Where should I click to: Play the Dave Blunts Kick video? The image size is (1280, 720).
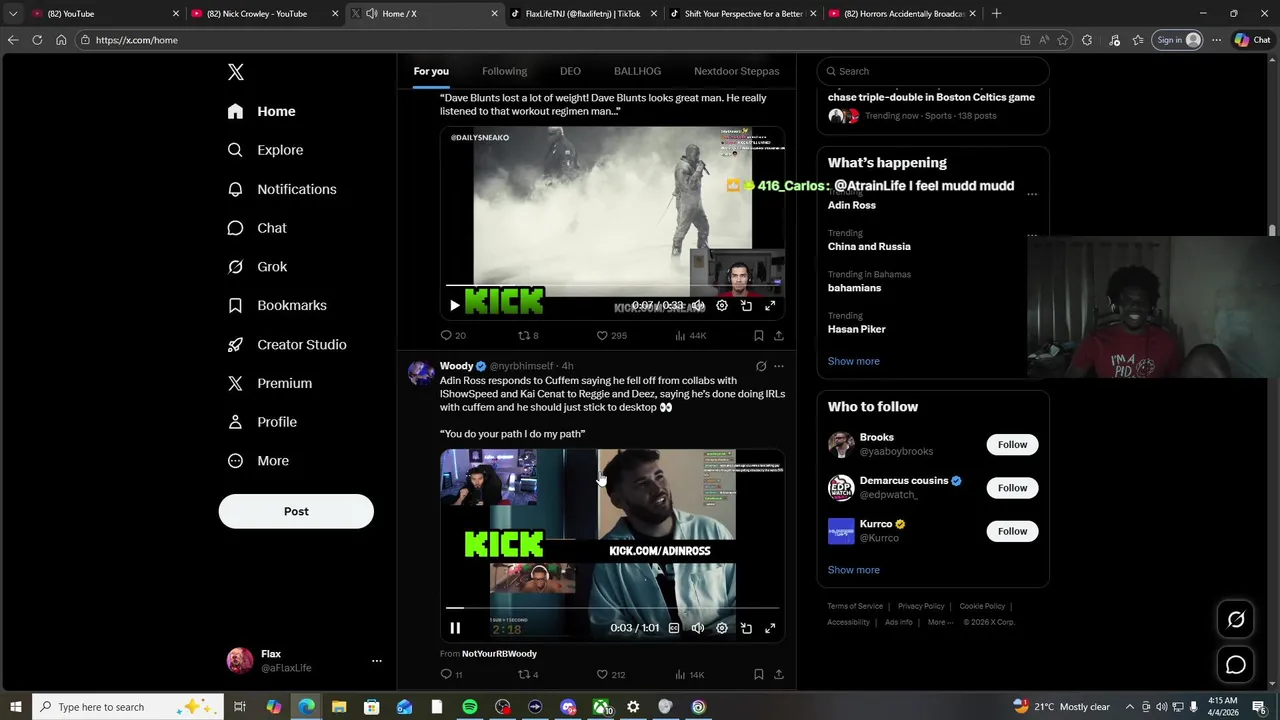click(455, 306)
